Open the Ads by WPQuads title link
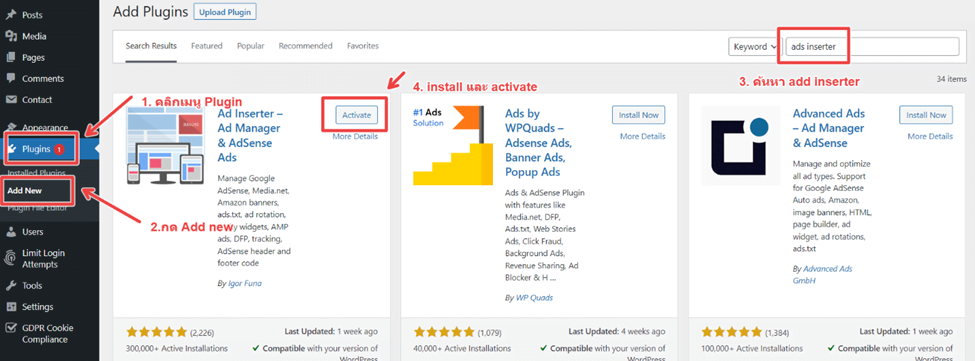 (538, 143)
